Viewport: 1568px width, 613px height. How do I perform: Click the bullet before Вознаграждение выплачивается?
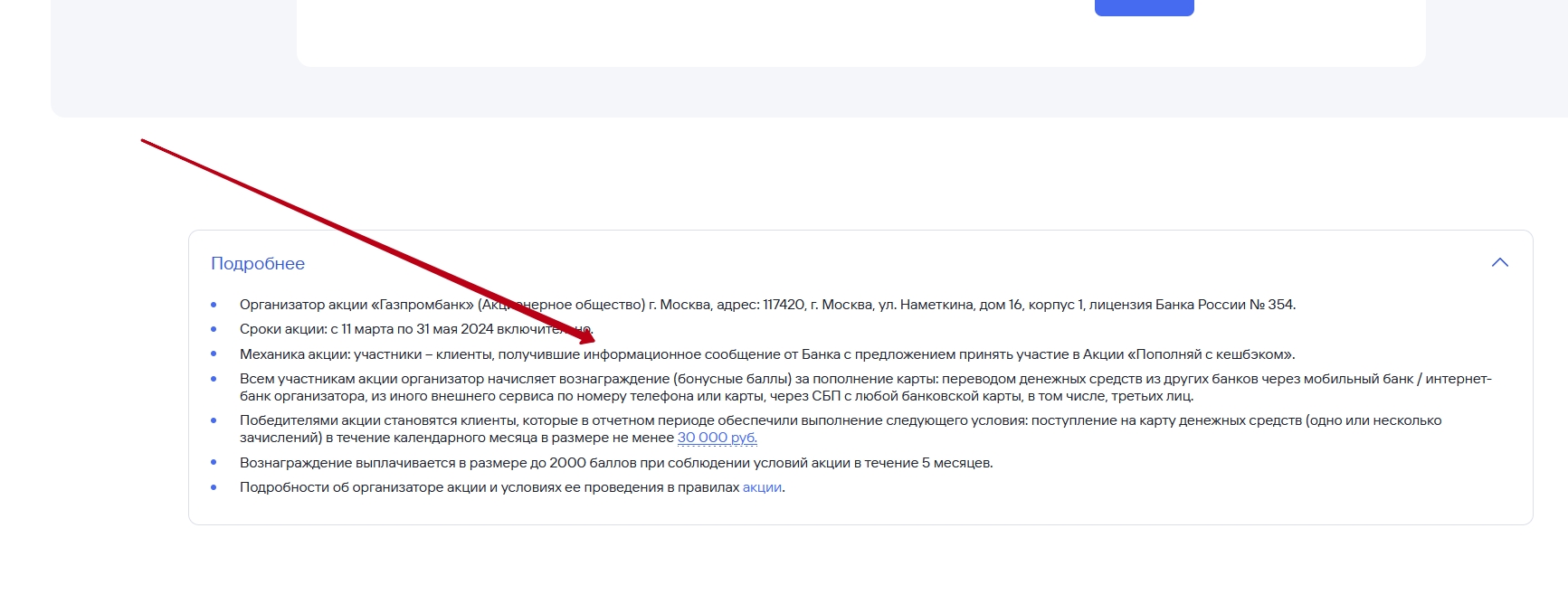pos(214,463)
